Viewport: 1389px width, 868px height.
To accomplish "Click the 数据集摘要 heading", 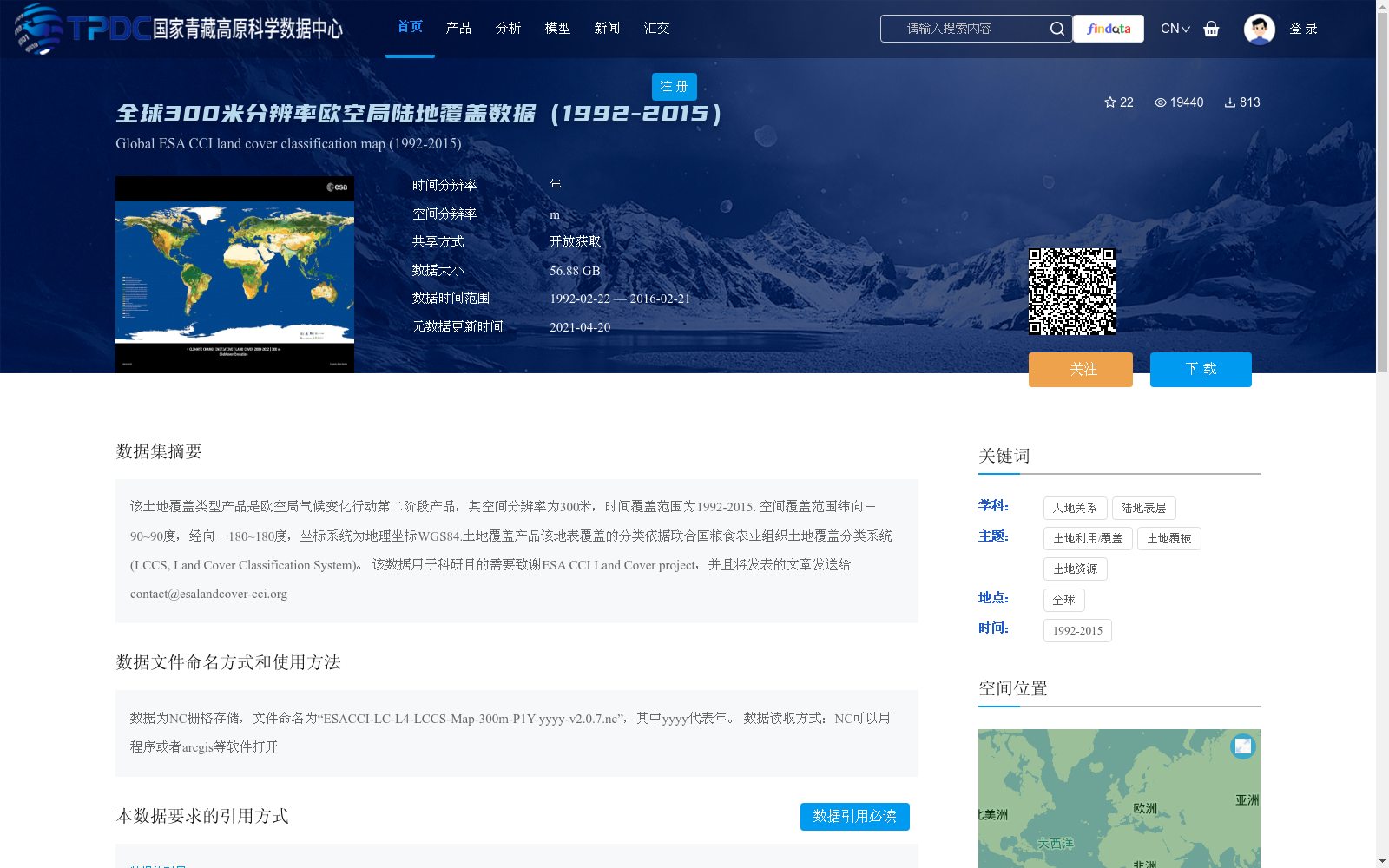I will click(x=159, y=451).
